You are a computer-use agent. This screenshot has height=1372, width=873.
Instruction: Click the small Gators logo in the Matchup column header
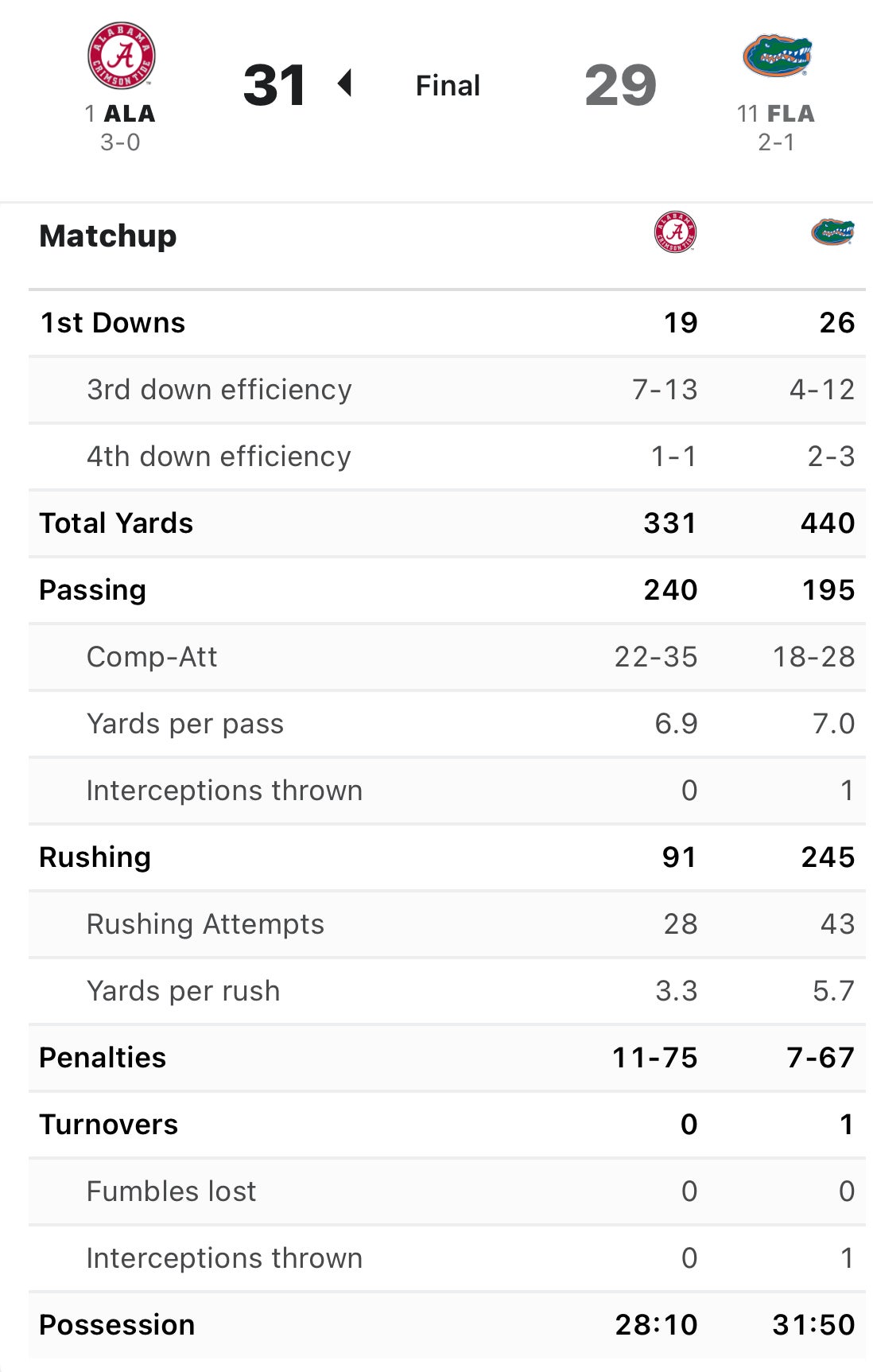point(832,232)
